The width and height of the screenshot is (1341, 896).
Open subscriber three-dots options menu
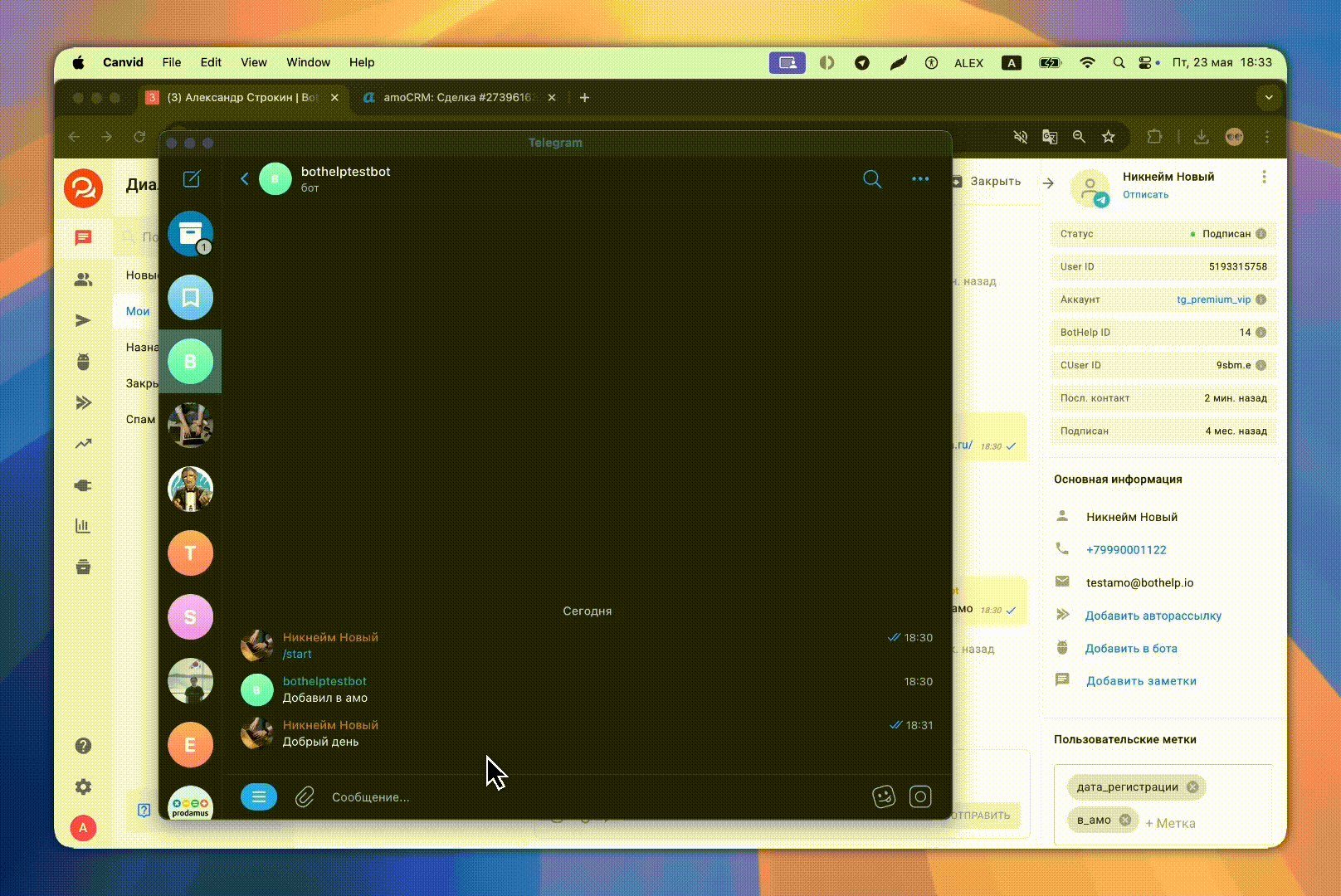pos(1264,177)
